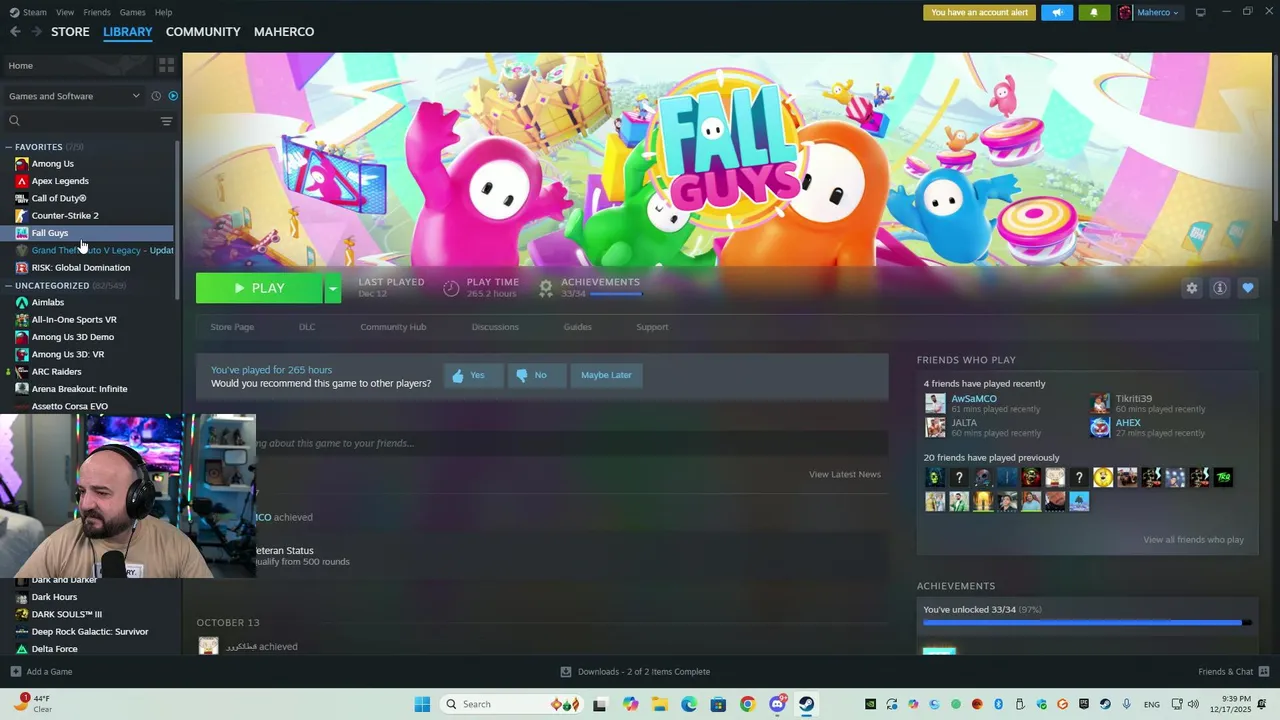This screenshot has width=1280, height=720.
Task: Click the AwSaMCO friend avatar
Action: tap(935, 404)
